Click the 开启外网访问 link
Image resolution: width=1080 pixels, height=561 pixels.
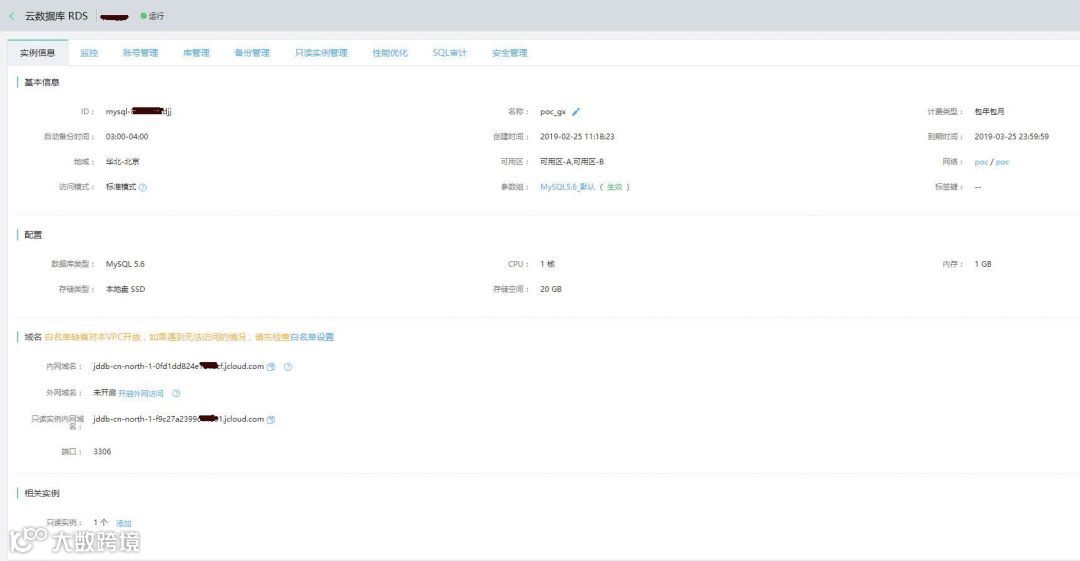point(141,394)
